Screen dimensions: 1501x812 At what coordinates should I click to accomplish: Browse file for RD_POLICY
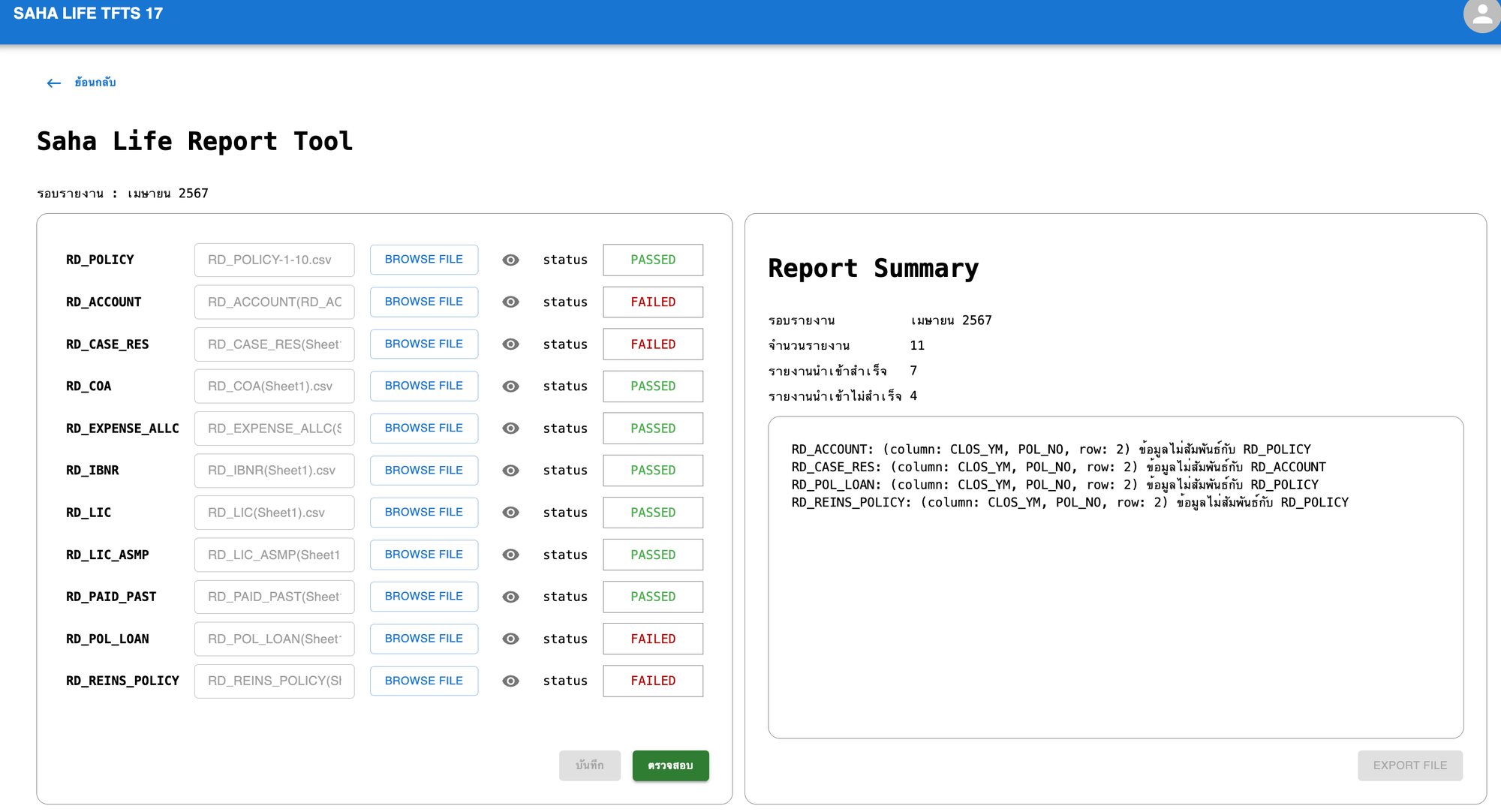[423, 260]
